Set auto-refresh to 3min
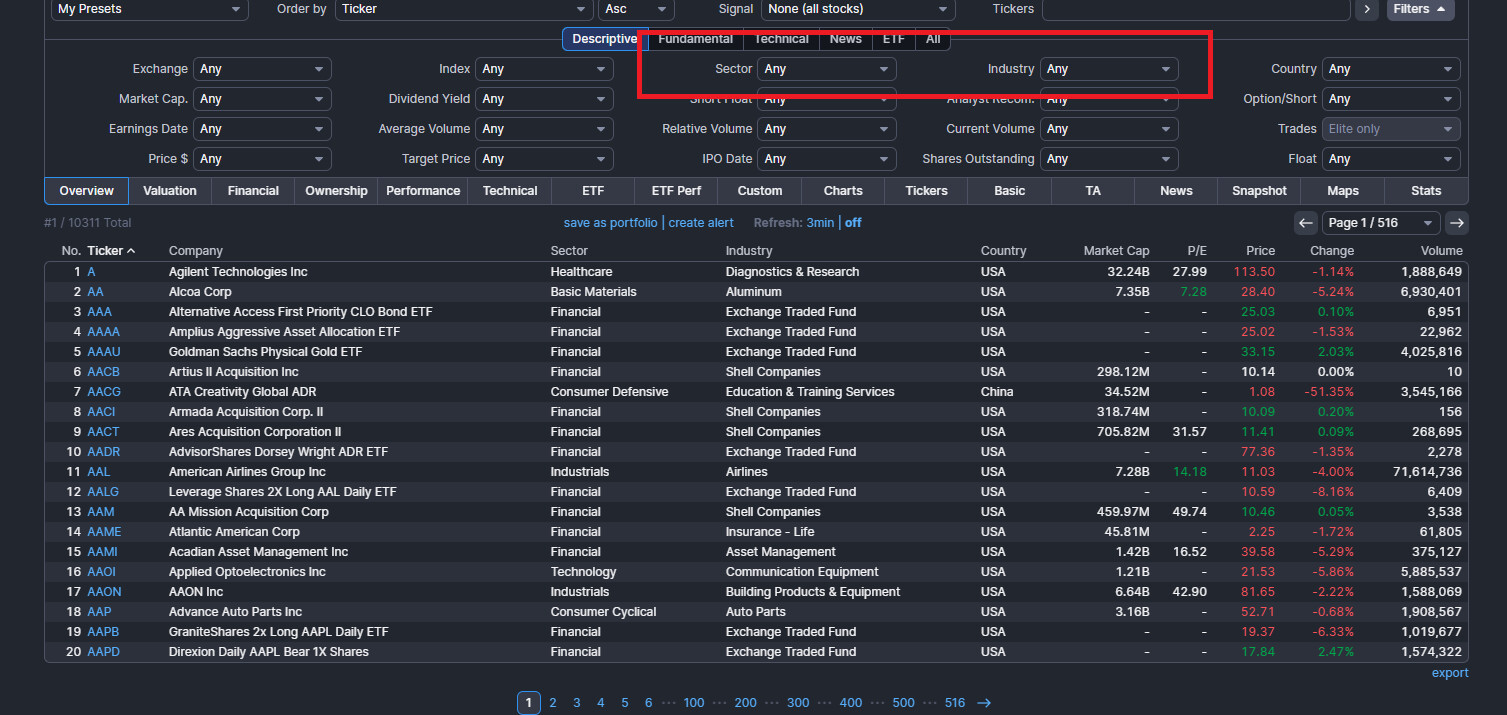Screen dimensions: 1507x715 820,223
